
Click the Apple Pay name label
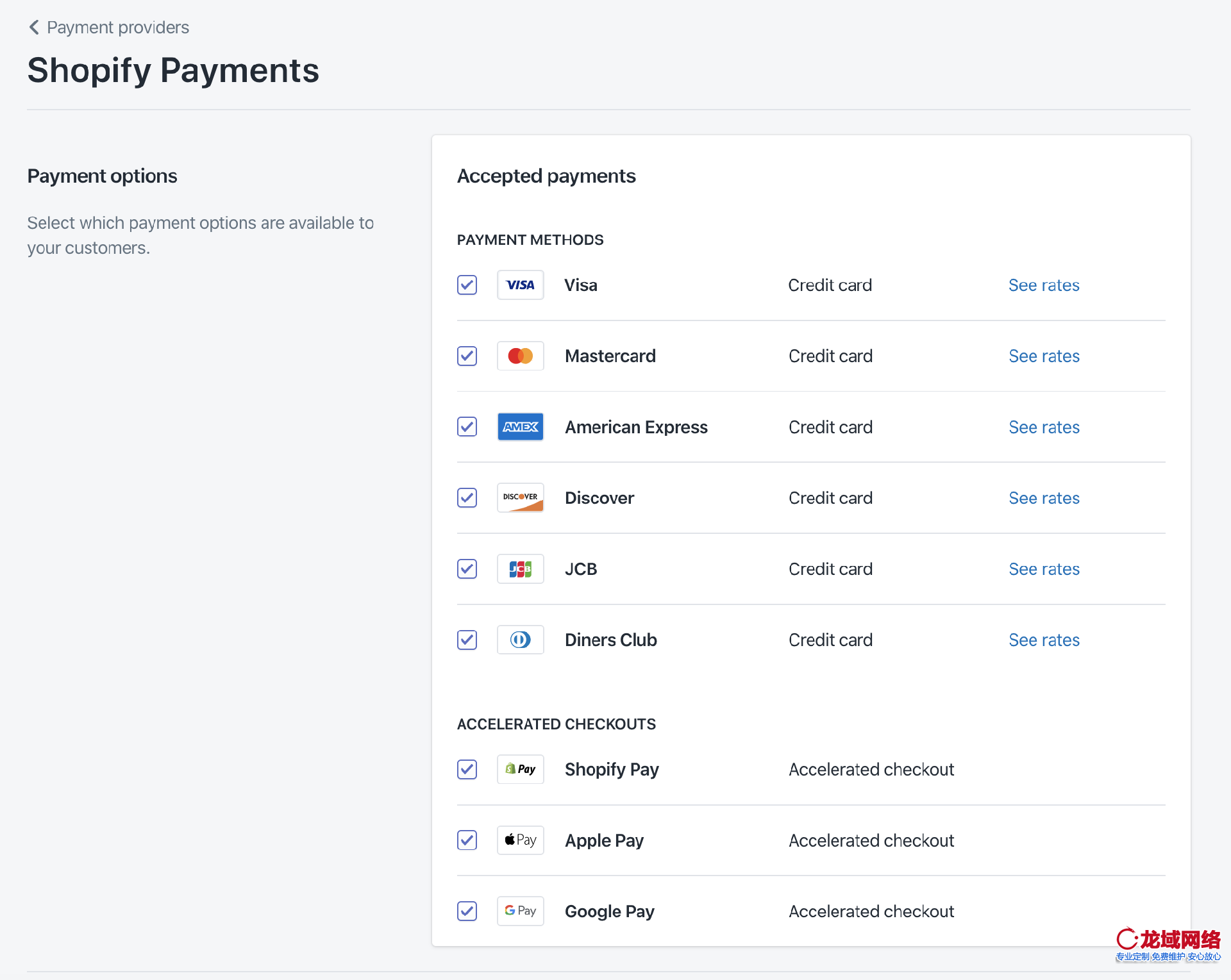click(604, 840)
